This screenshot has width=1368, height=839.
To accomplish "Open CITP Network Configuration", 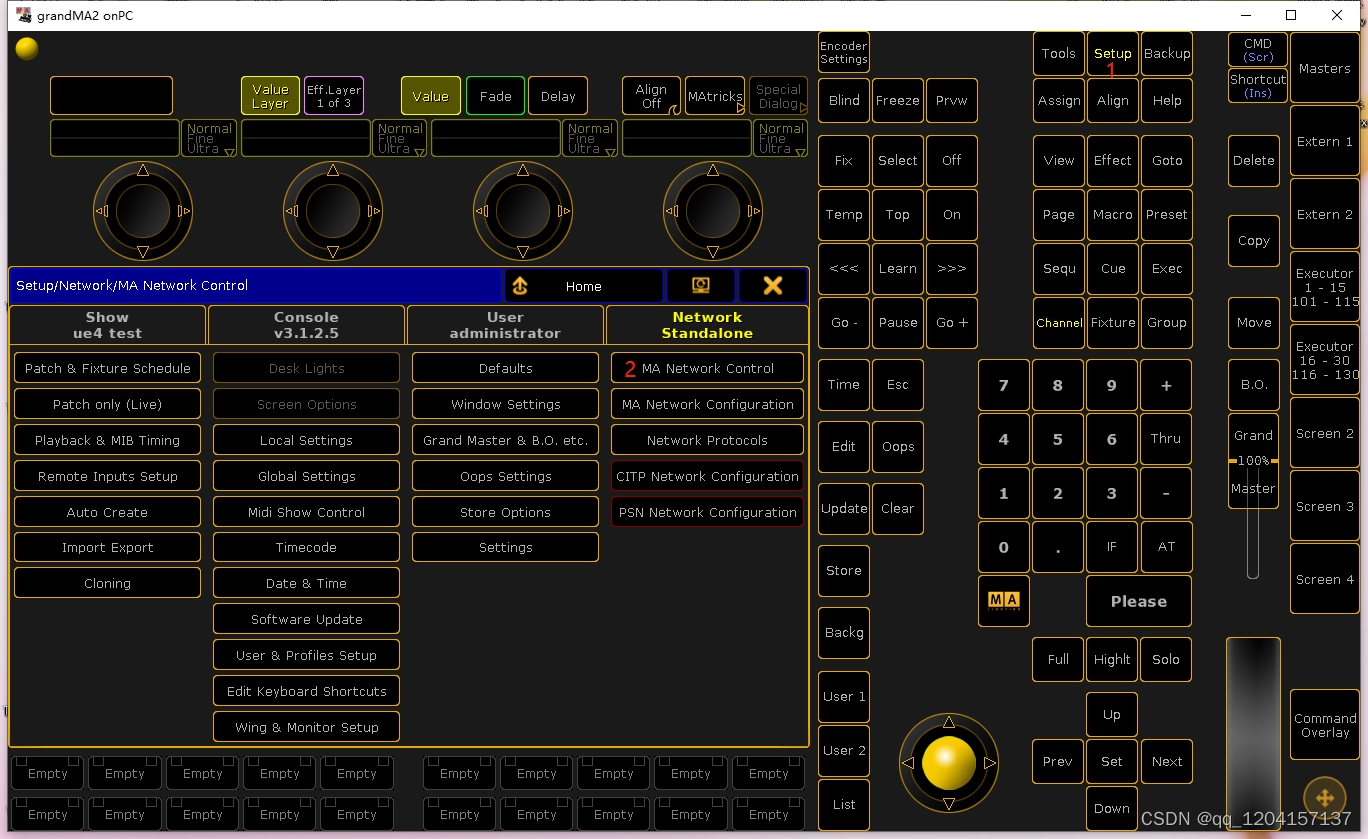I will (707, 476).
